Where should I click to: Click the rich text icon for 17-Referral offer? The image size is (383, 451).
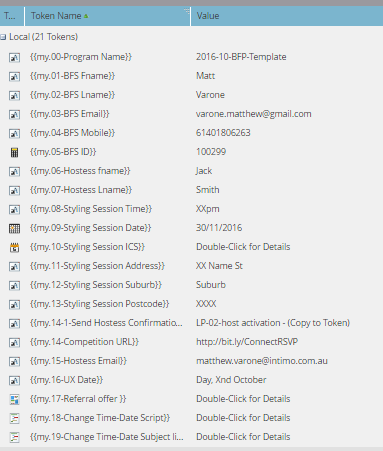(x=14, y=399)
